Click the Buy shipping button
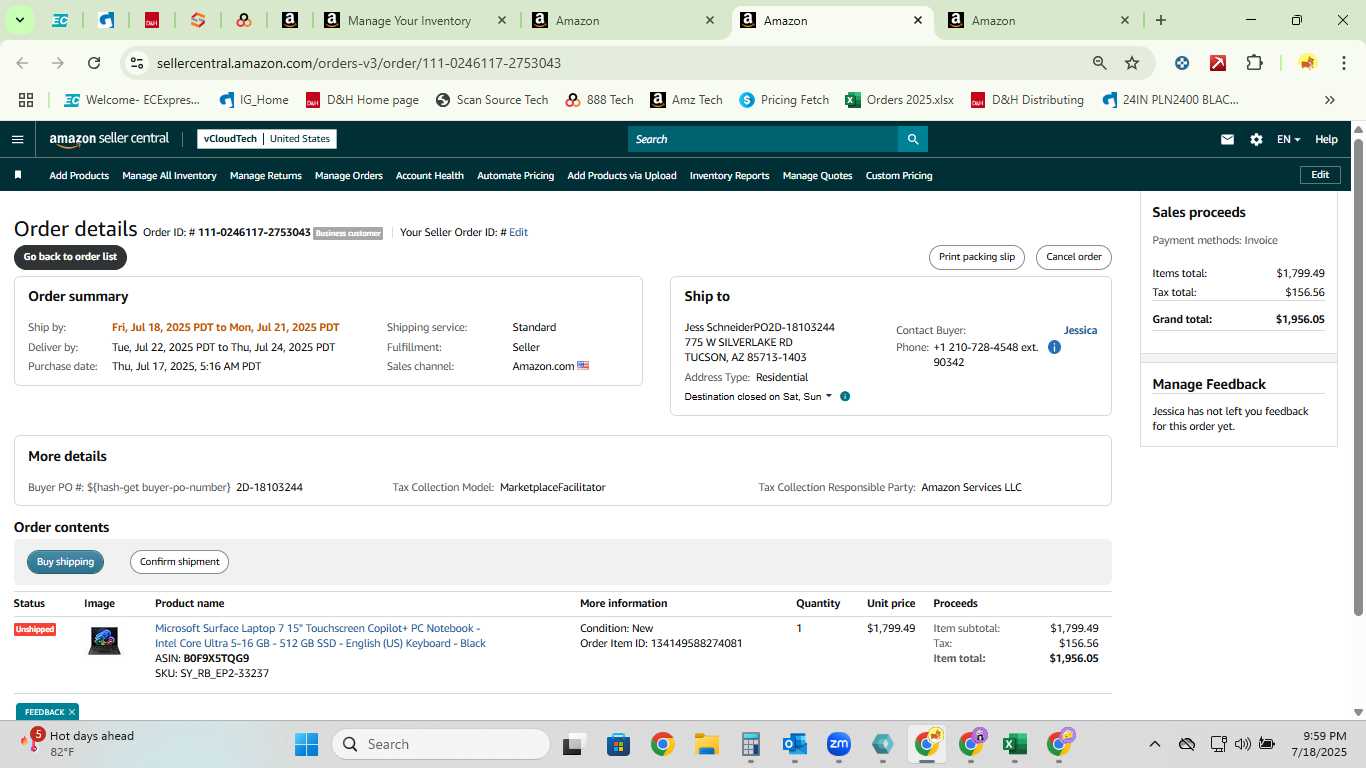 pos(65,562)
